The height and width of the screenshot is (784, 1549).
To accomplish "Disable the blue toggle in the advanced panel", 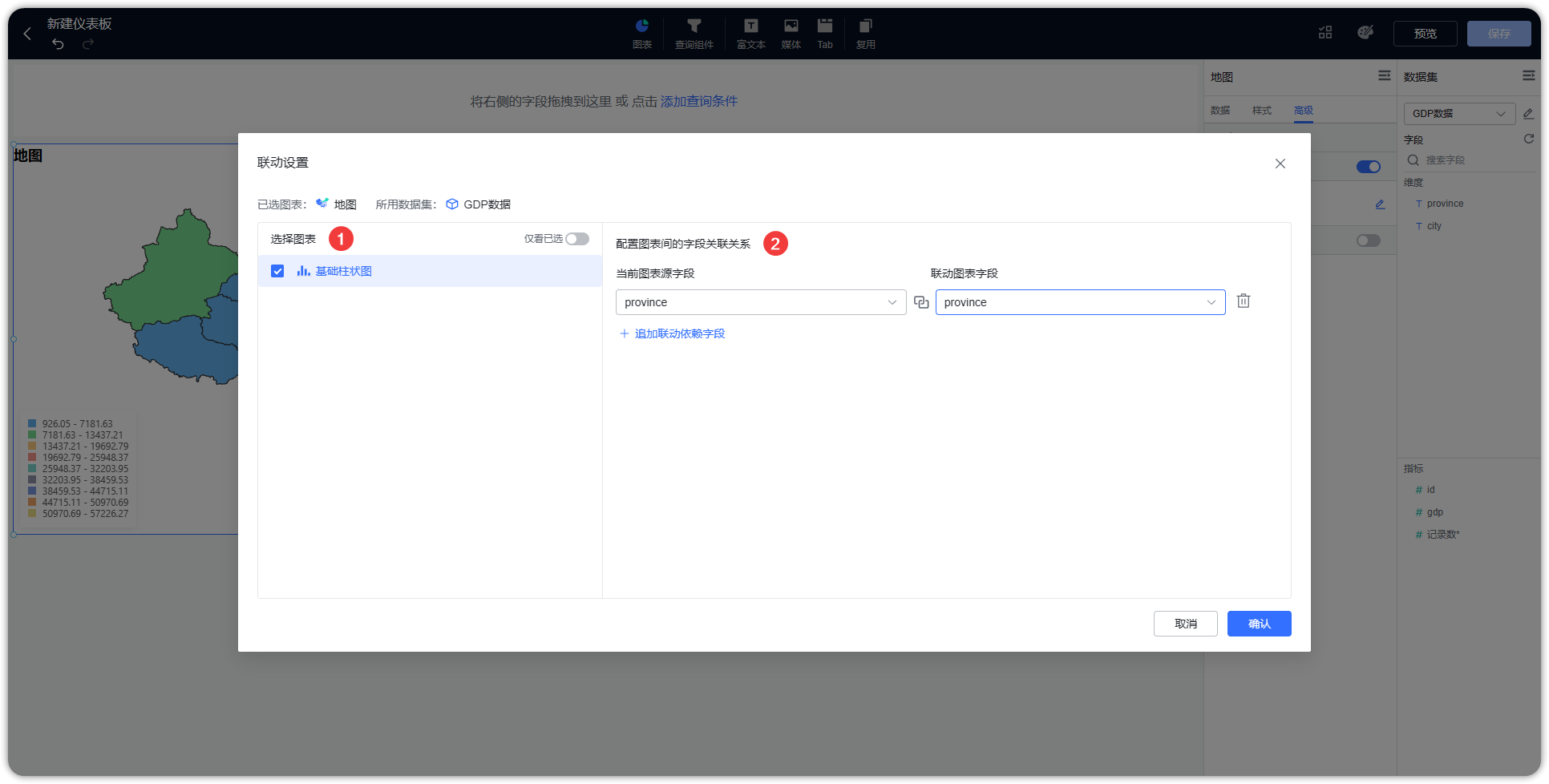I will pos(1368,166).
